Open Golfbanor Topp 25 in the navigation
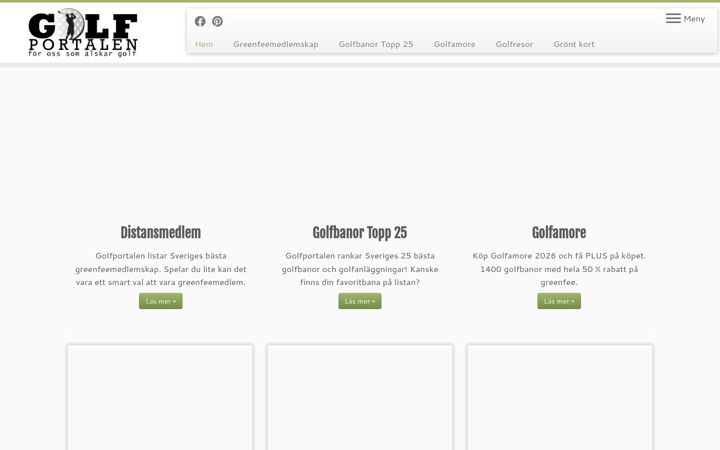This screenshot has width=720, height=450. pos(376,44)
